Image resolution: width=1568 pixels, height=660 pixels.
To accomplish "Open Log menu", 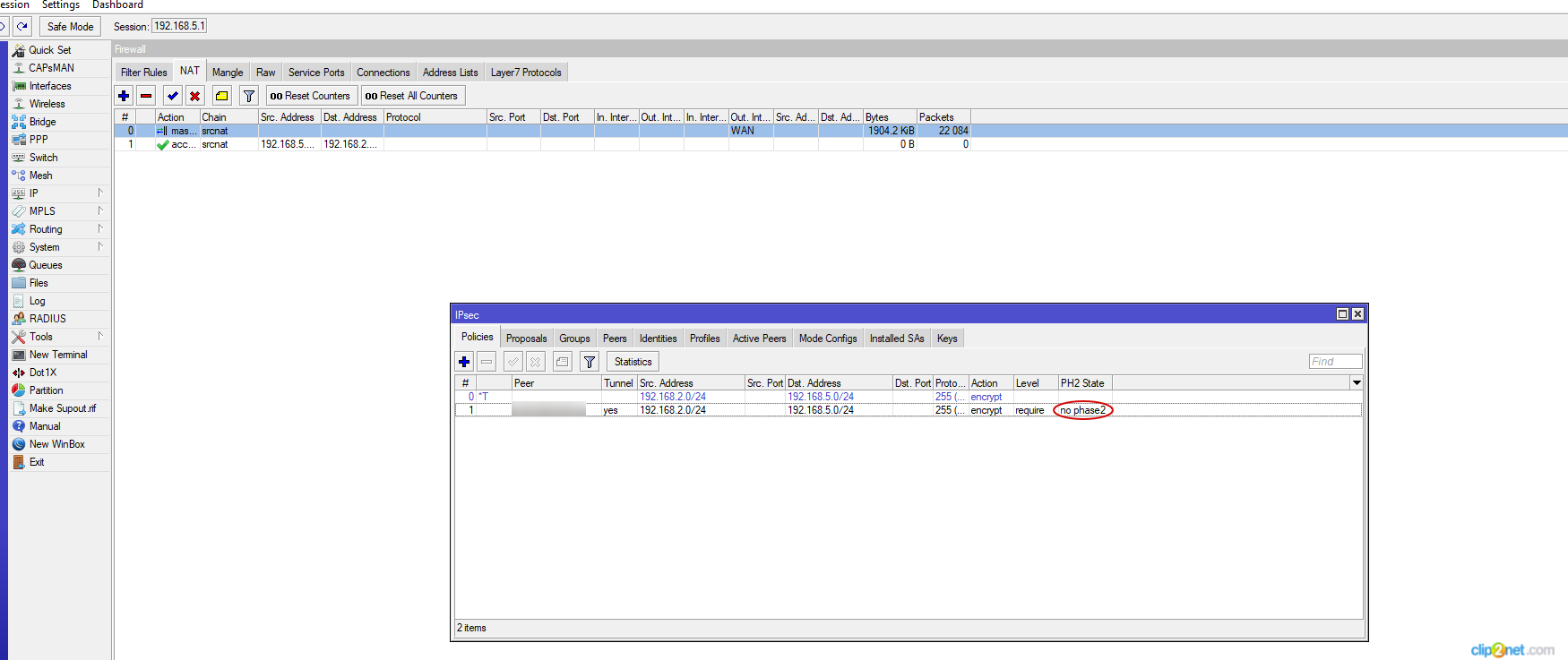I will click(x=37, y=301).
